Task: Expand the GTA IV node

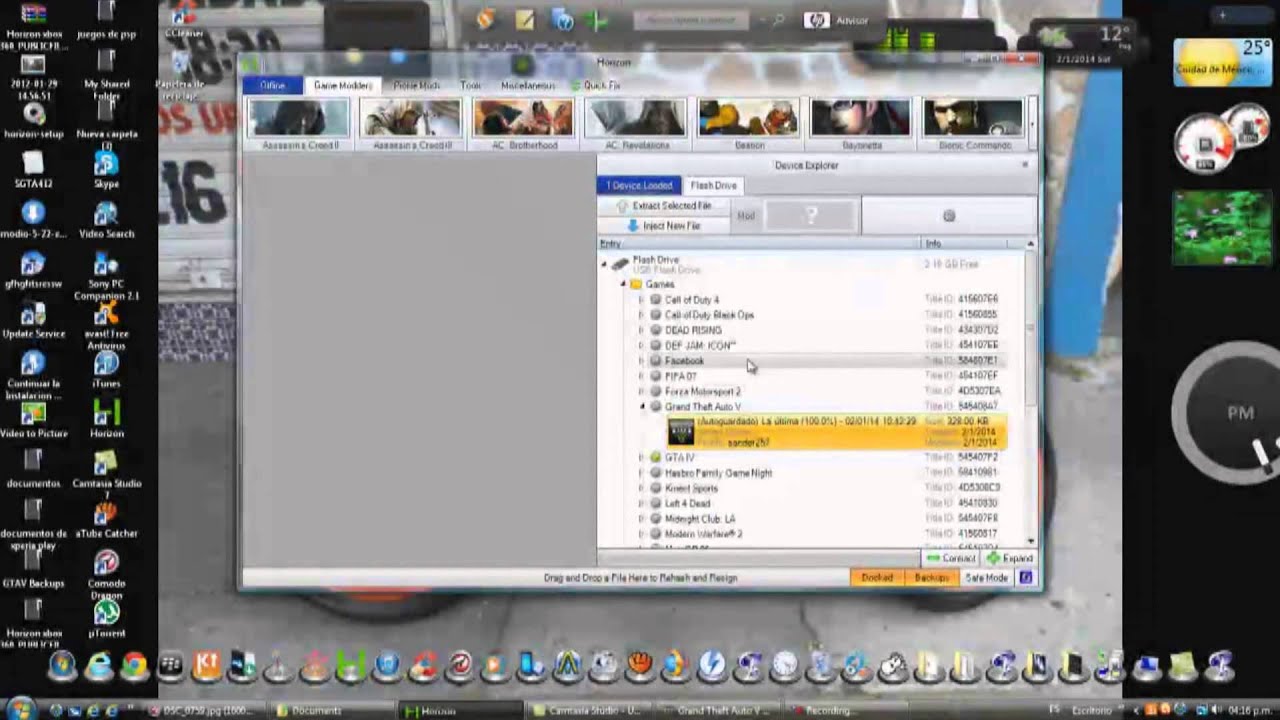Action: tap(641, 458)
